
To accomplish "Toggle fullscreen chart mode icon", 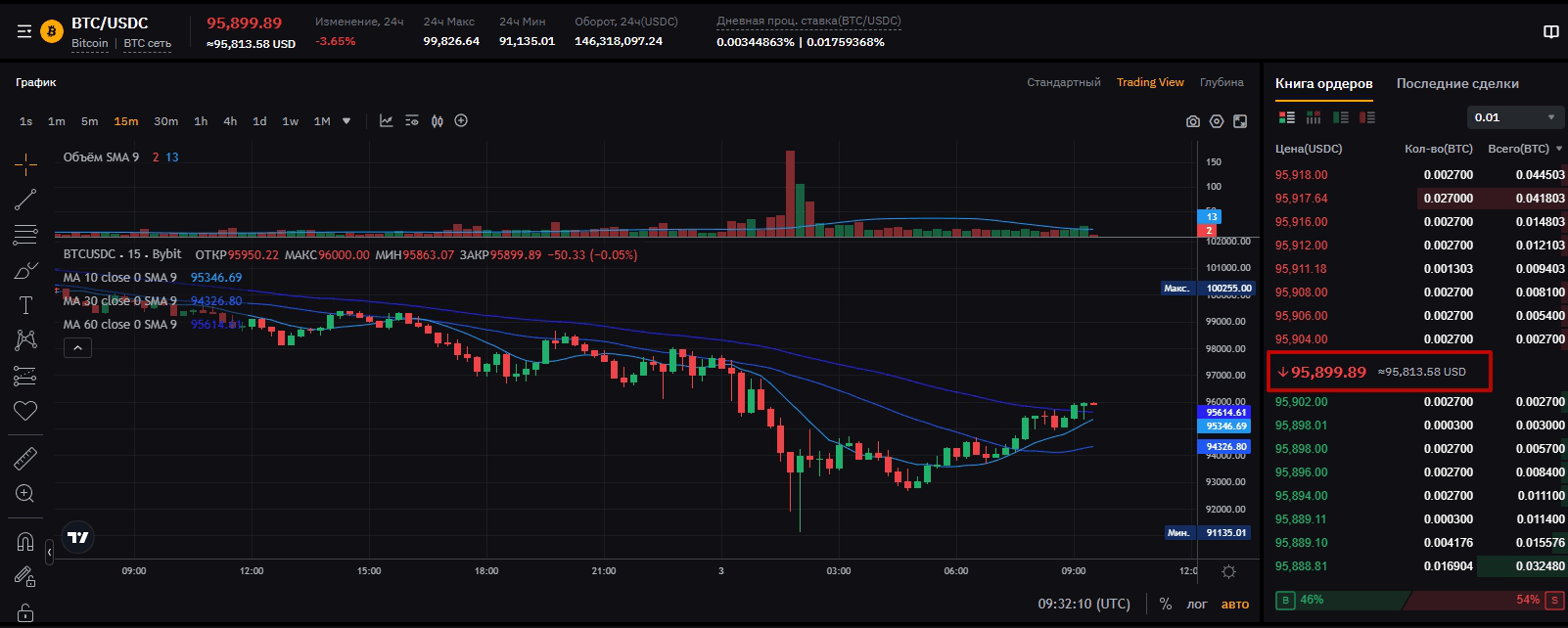I will click(x=1240, y=121).
